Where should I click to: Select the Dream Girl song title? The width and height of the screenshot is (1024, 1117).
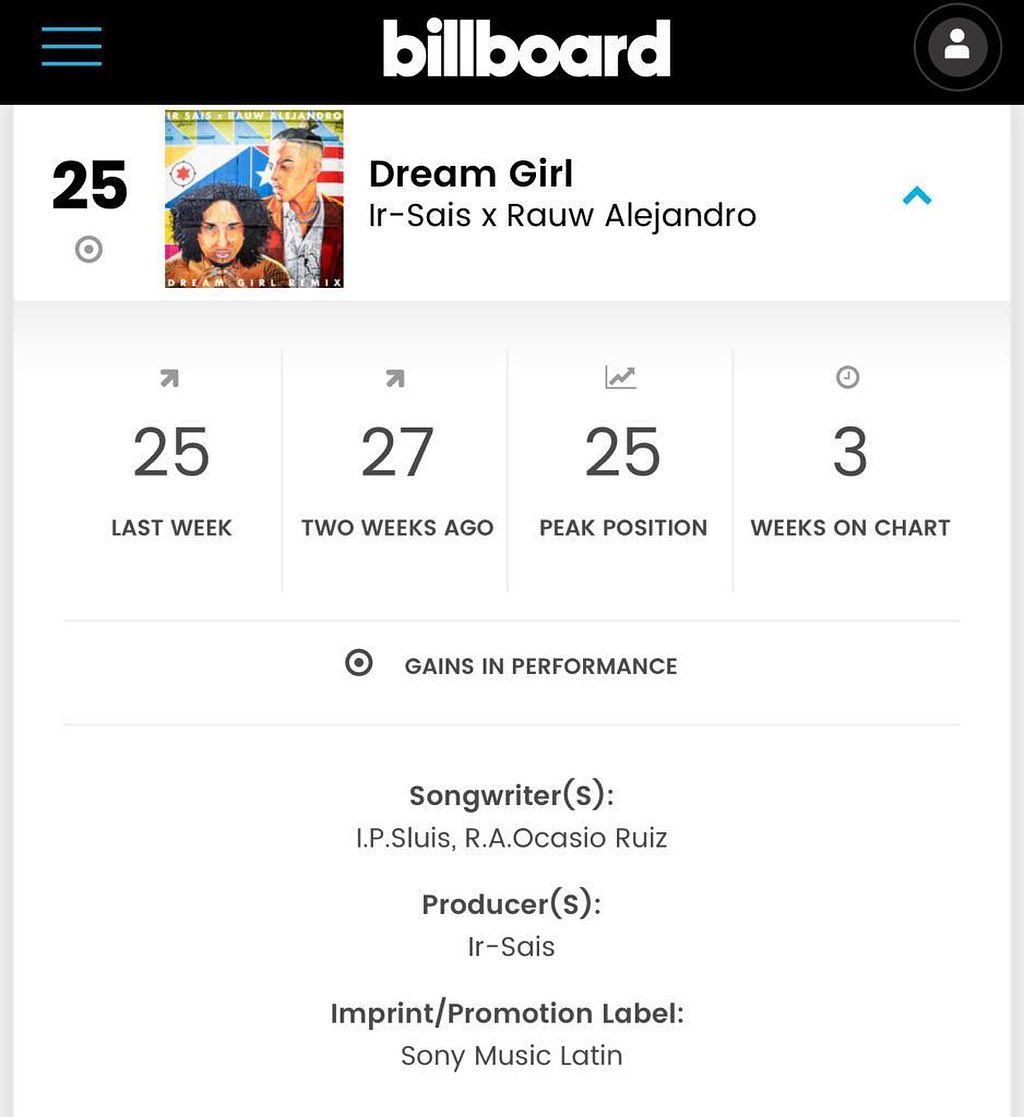point(470,174)
